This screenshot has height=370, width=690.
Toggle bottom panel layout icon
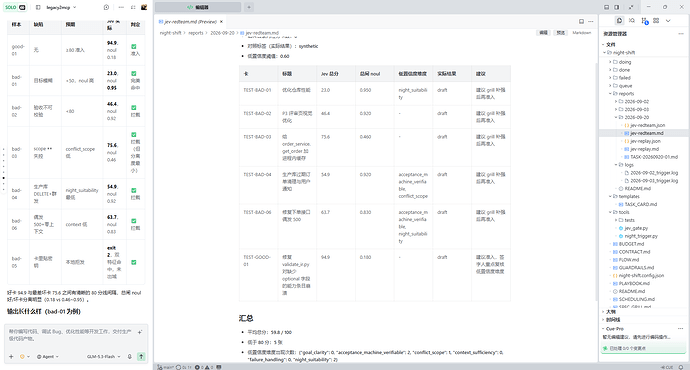tap(606, 7)
